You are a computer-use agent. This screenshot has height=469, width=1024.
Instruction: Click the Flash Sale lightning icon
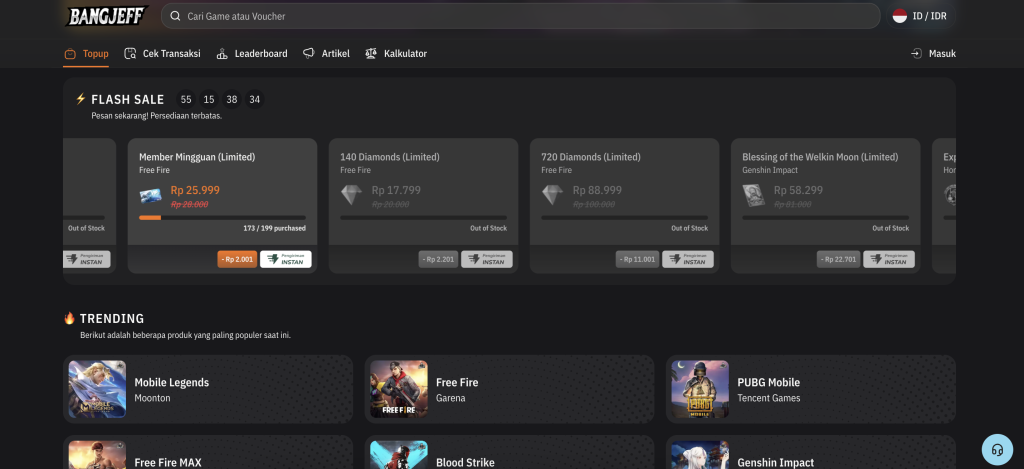[81, 99]
